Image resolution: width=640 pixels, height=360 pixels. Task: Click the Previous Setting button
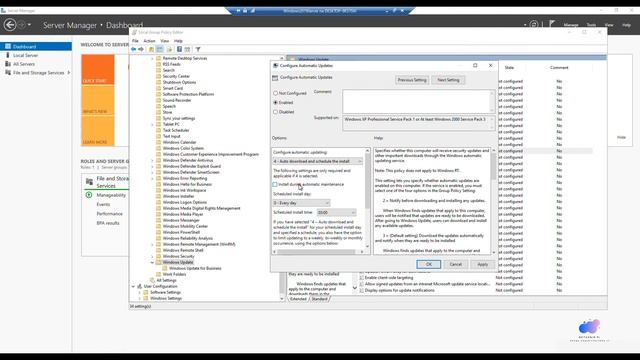click(412, 80)
